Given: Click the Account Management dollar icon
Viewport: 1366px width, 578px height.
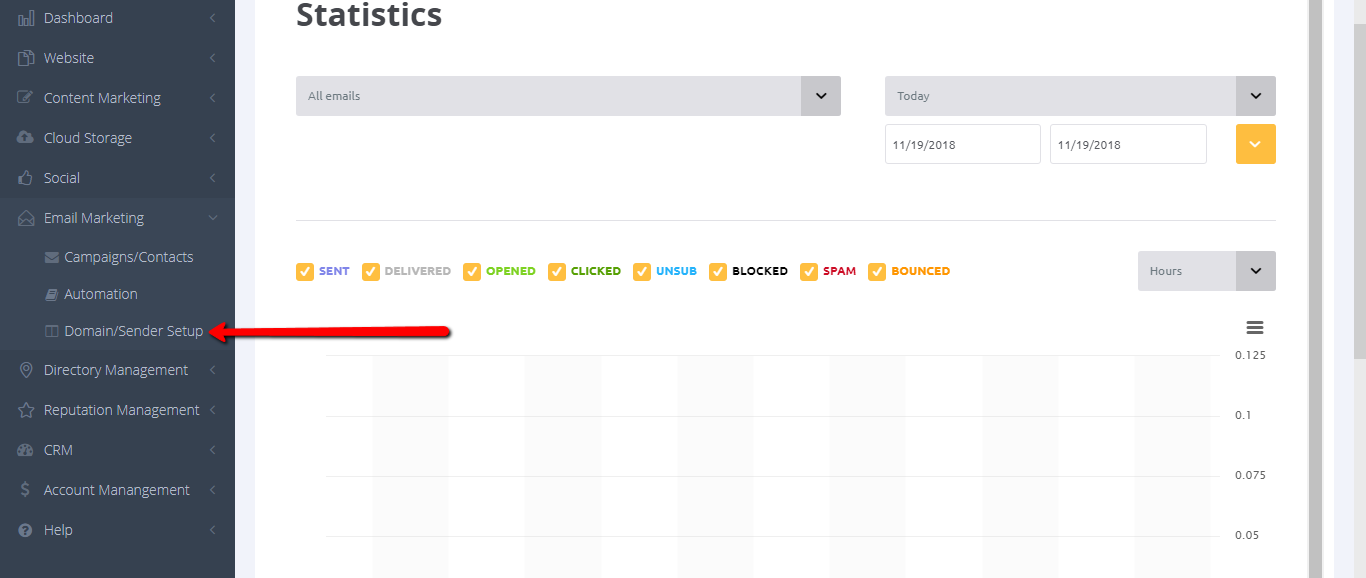Looking at the screenshot, I should 26,490.
